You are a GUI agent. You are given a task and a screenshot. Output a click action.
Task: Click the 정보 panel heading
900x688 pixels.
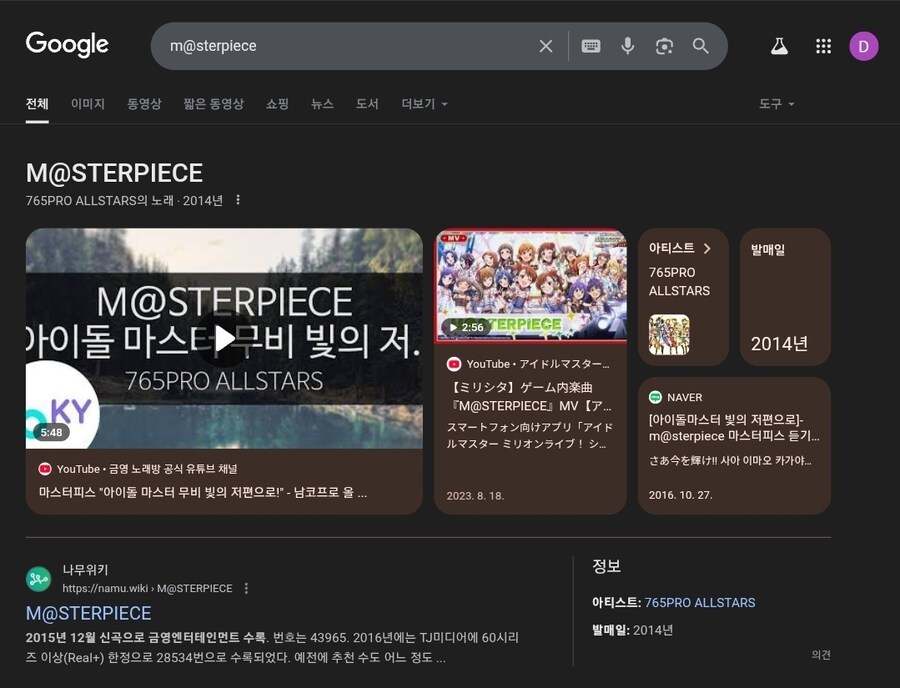pos(606,566)
